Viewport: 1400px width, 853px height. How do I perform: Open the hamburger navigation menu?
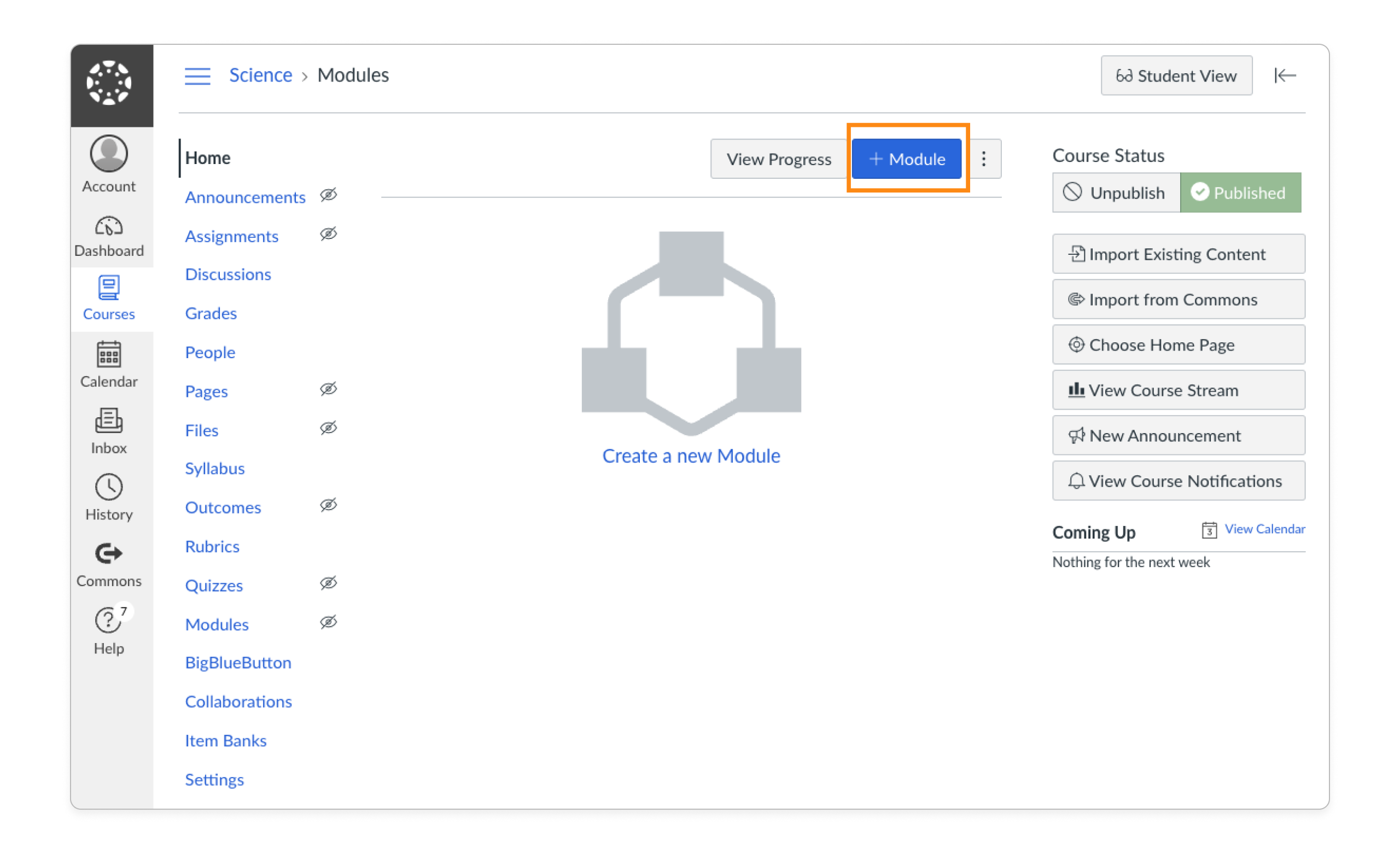pyautogui.click(x=197, y=75)
